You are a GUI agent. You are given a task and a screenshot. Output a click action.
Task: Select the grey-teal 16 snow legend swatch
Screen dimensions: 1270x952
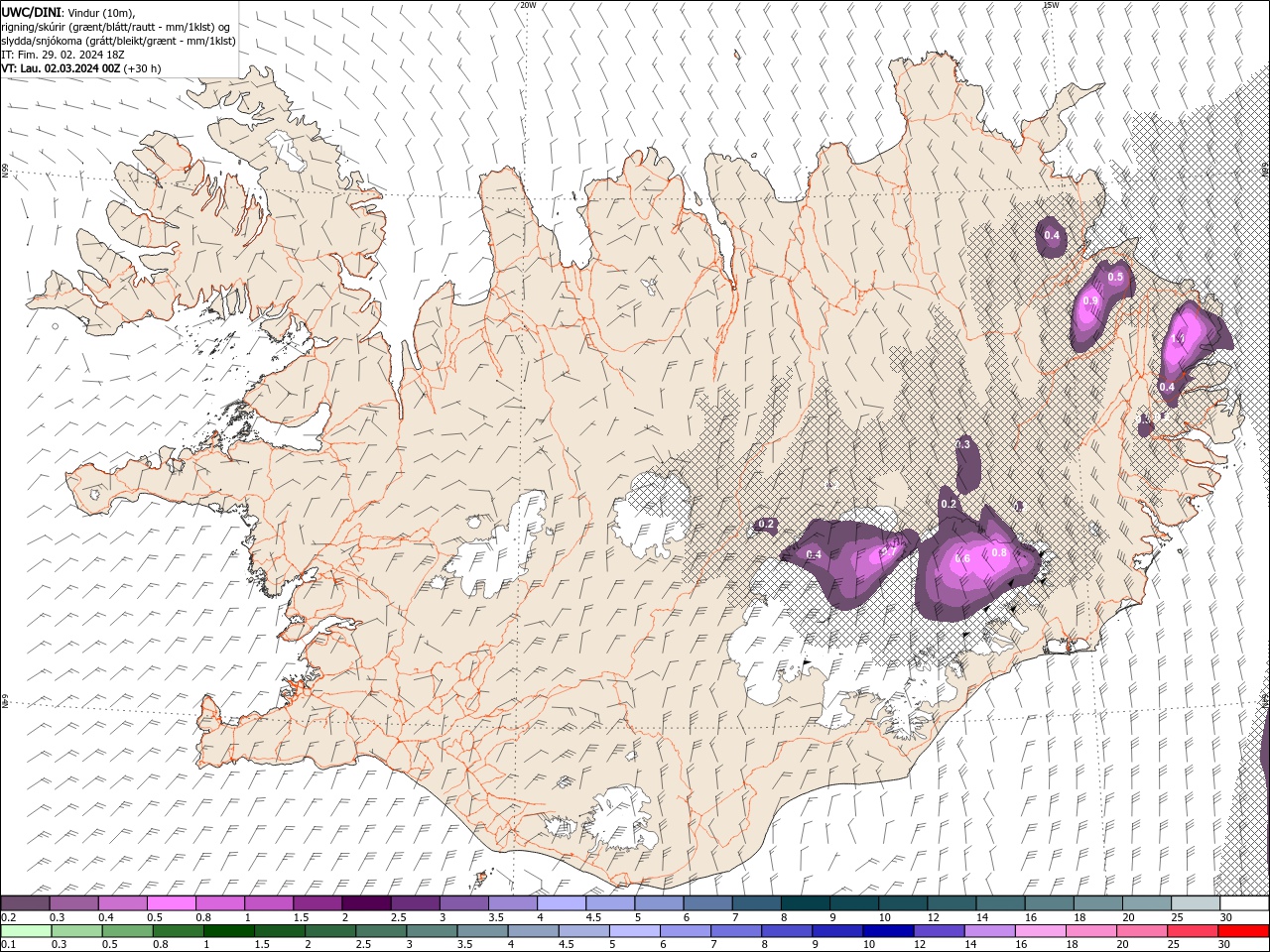[x=1048, y=903]
